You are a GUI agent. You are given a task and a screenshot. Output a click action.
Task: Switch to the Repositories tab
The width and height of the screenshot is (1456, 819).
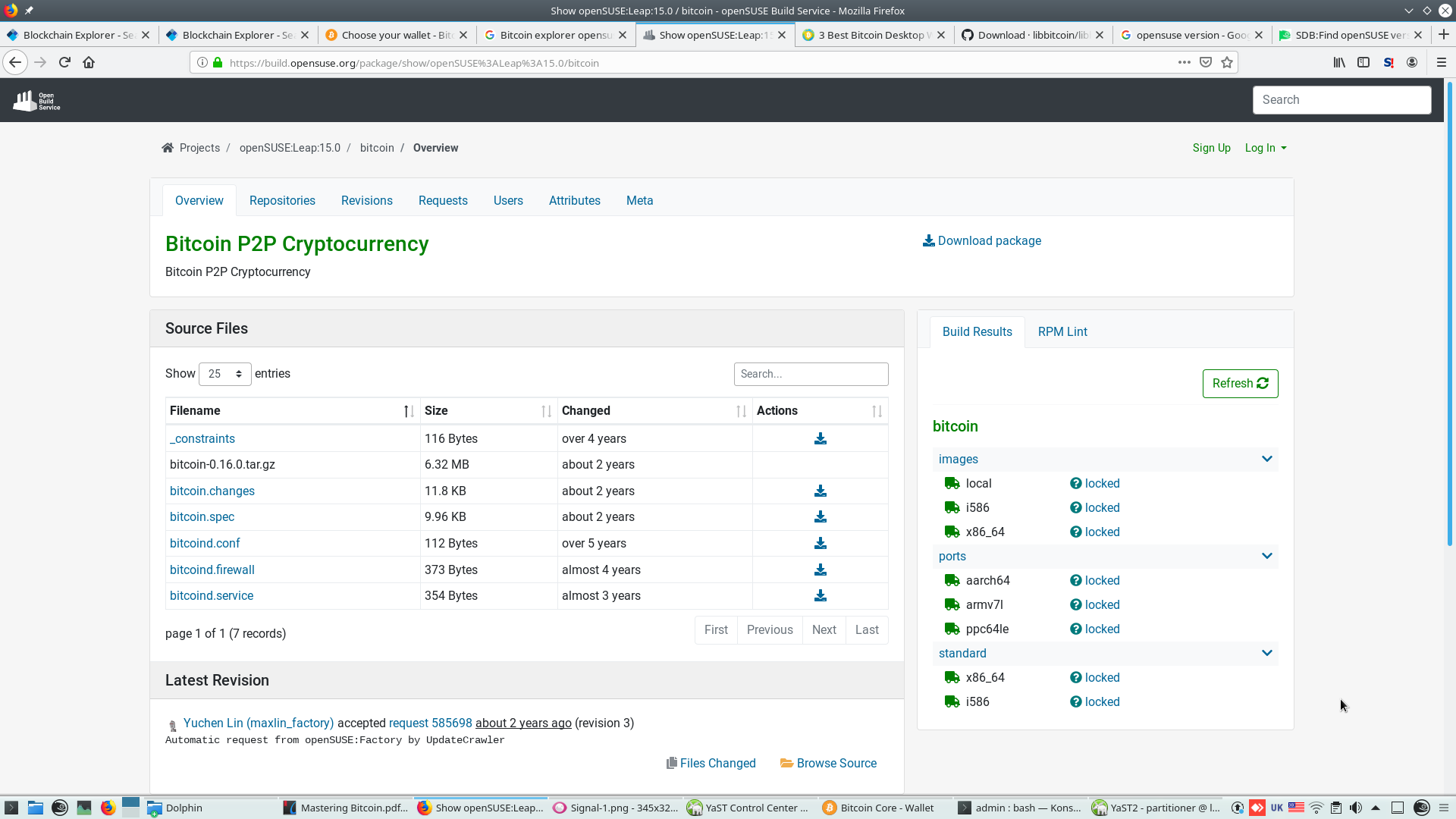(x=282, y=201)
